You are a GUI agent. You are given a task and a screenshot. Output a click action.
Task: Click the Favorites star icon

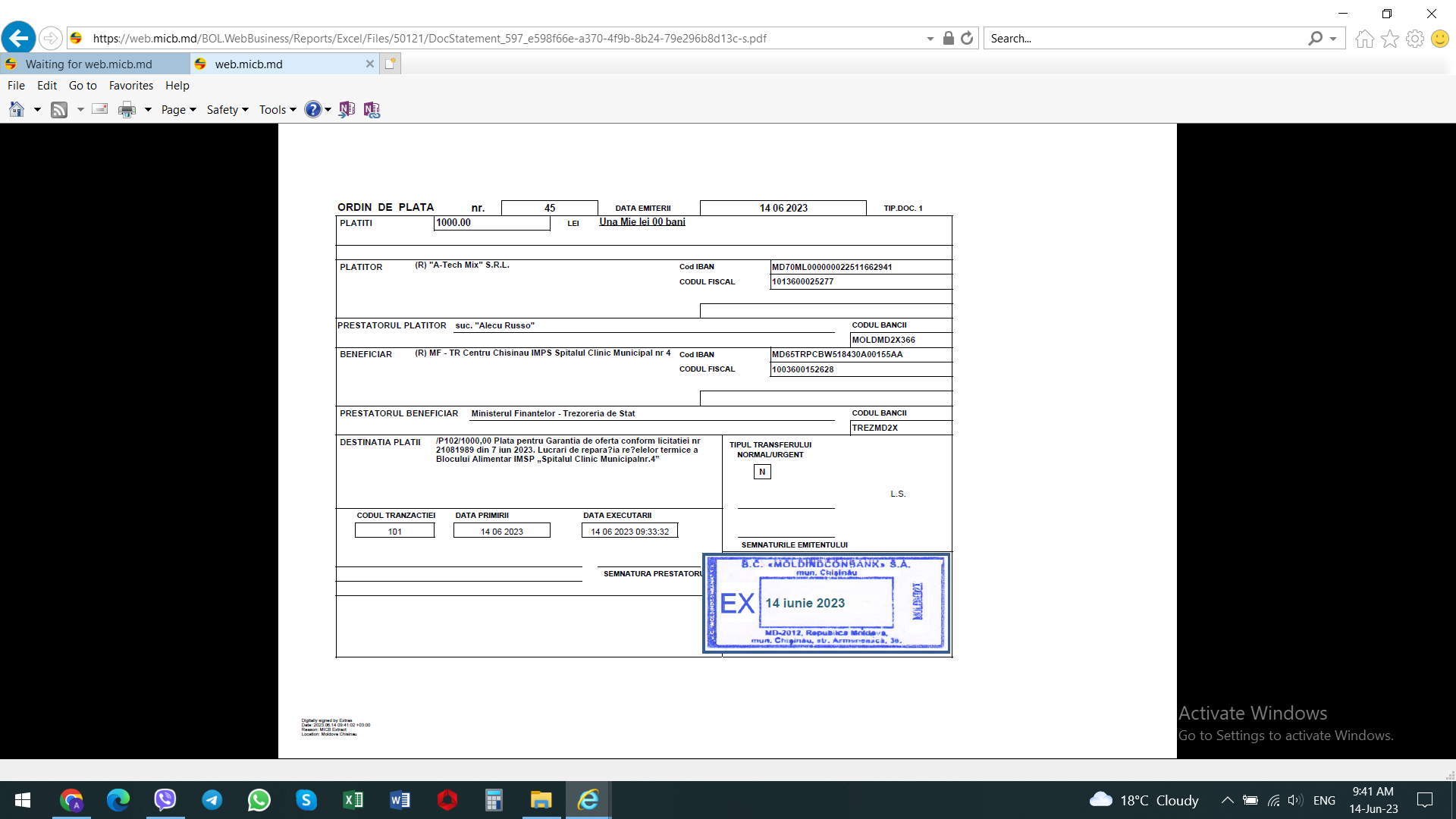coord(1389,38)
